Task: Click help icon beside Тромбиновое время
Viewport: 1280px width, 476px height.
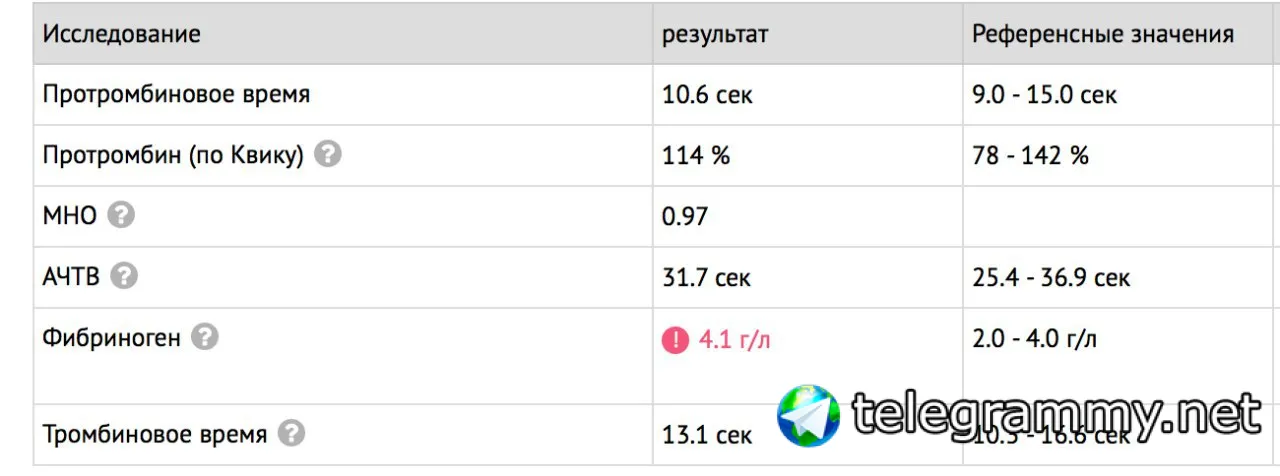Action: [x=291, y=434]
